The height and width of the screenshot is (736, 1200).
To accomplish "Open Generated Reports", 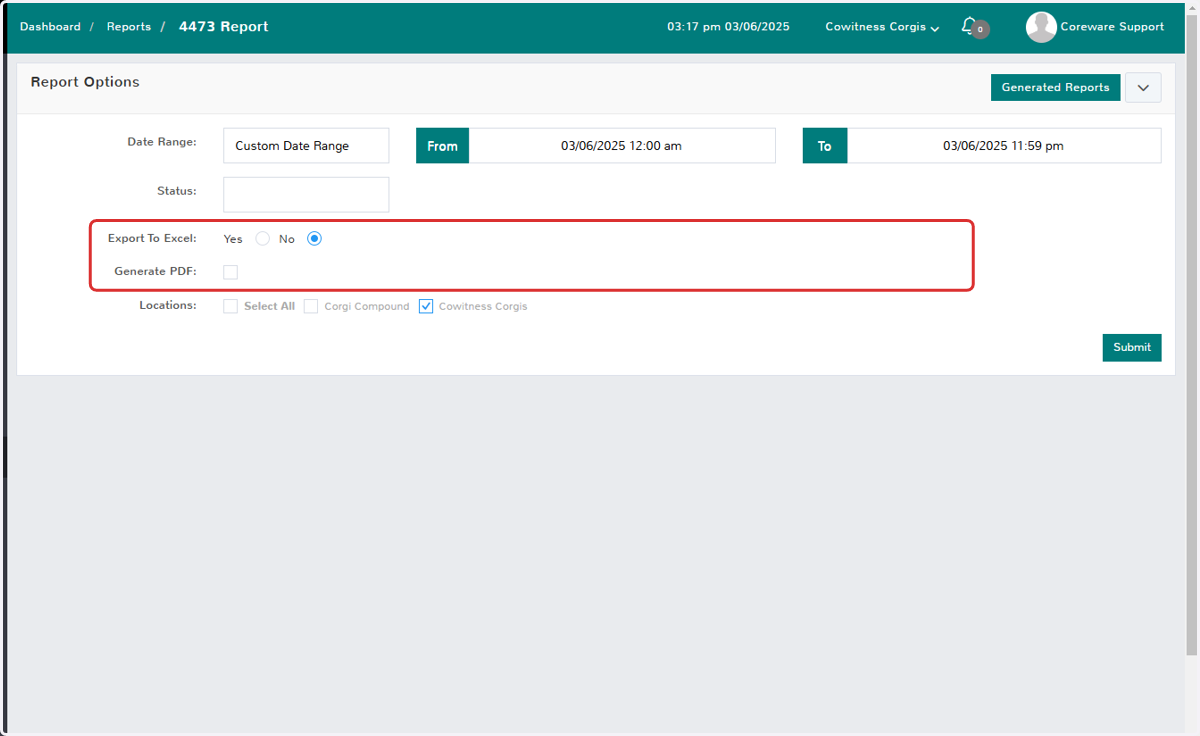I will [1055, 87].
